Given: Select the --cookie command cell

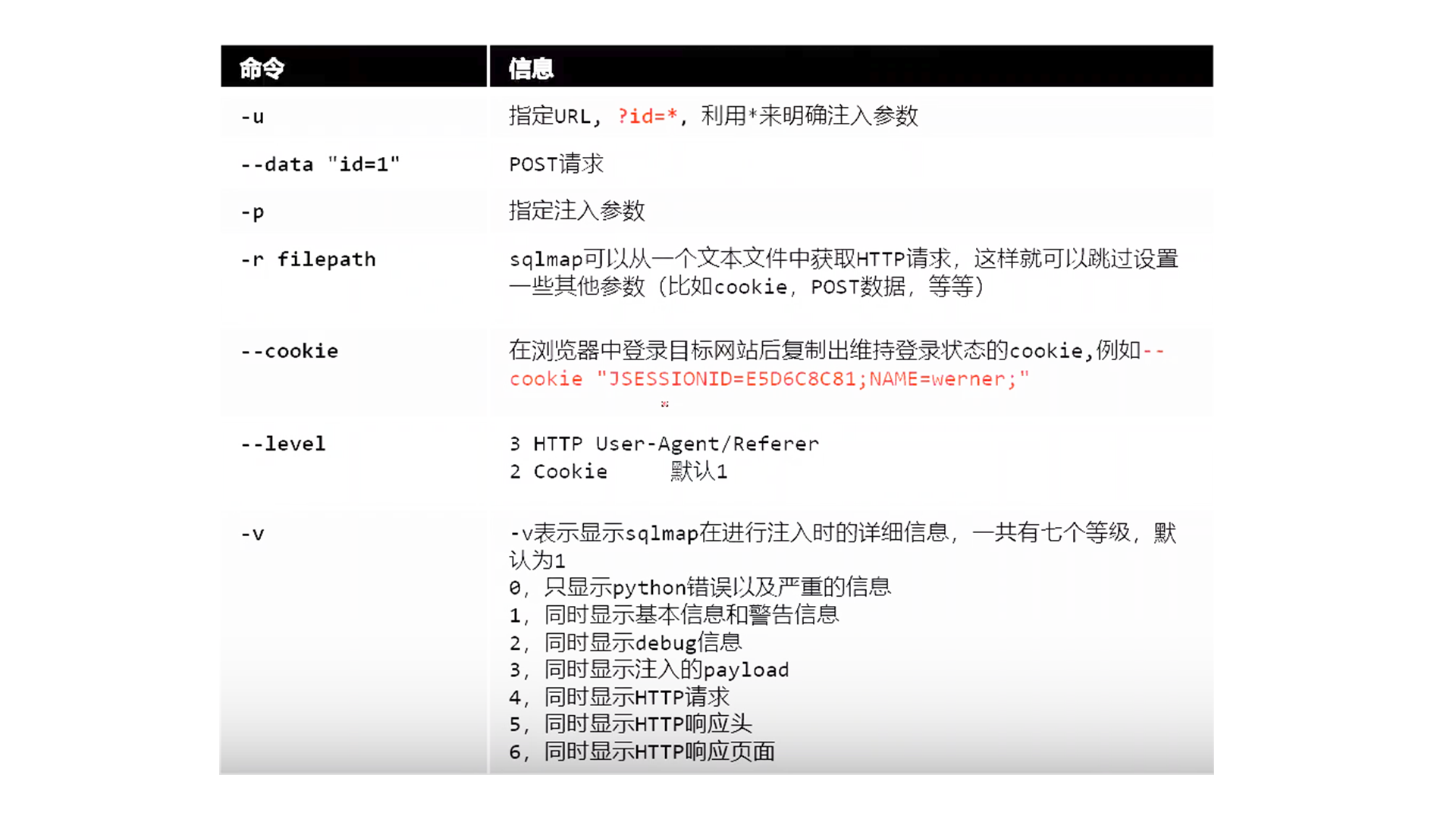Looking at the screenshot, I should click(x=353, y=372).
